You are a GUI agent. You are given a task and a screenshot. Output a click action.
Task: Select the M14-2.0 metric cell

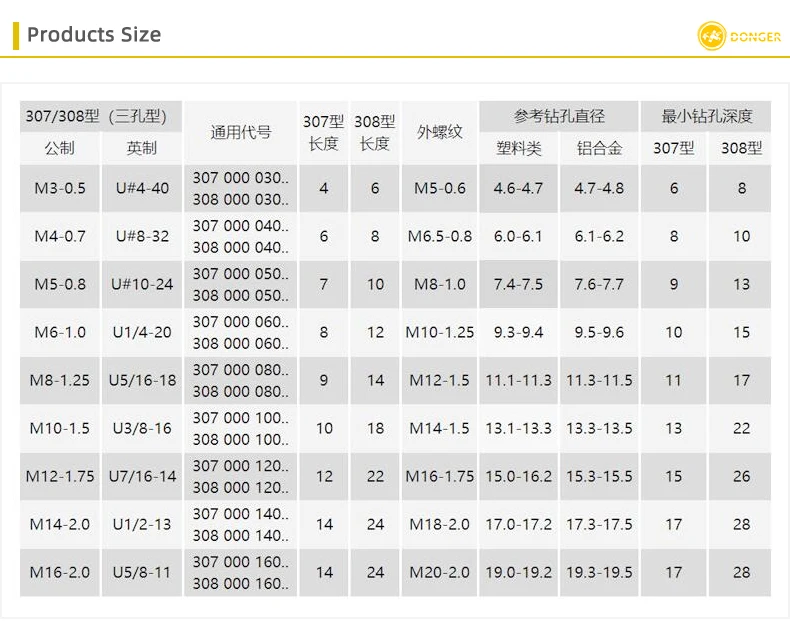point(60,524)
